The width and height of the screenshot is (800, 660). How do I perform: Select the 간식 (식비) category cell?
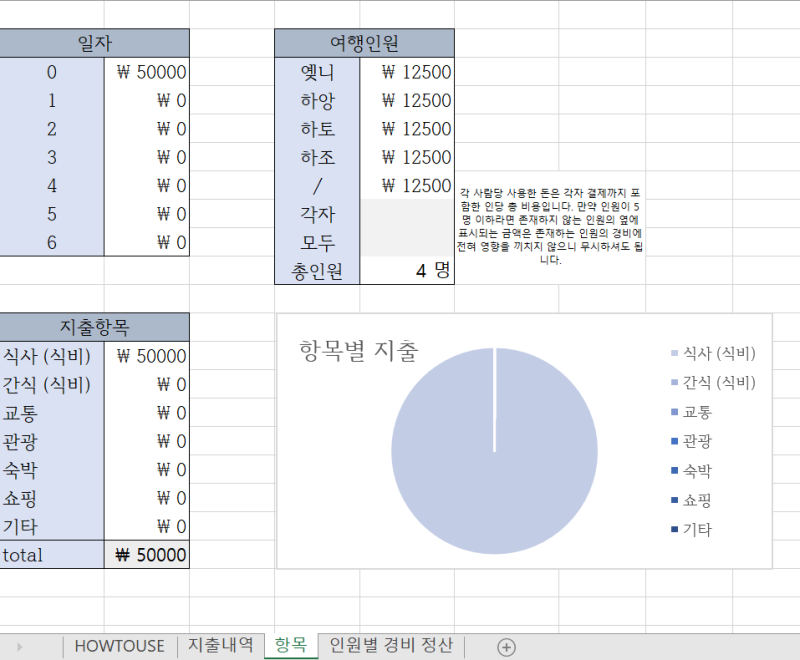tap(52, 385)
